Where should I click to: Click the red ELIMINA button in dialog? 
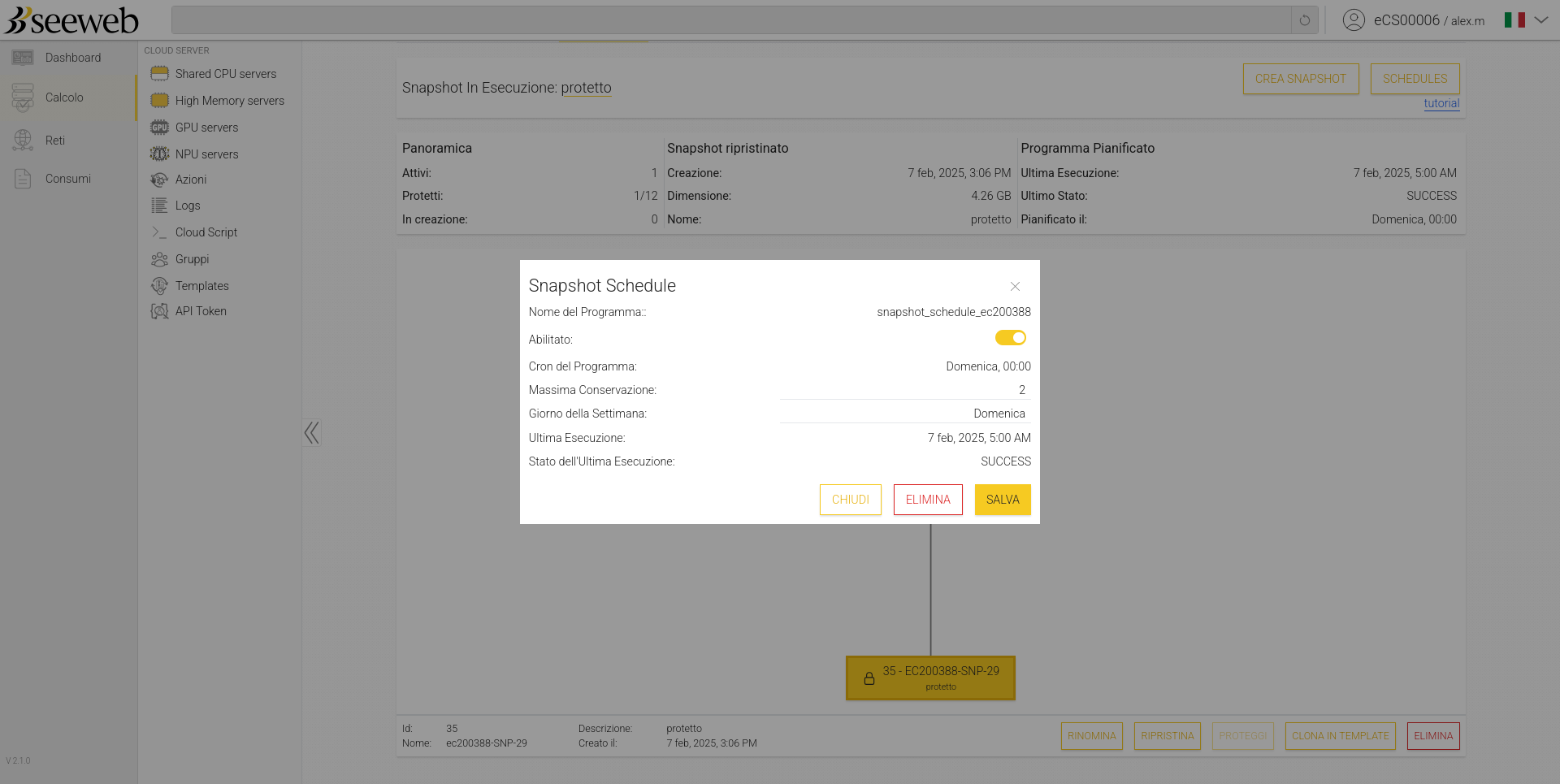[928, 500]
